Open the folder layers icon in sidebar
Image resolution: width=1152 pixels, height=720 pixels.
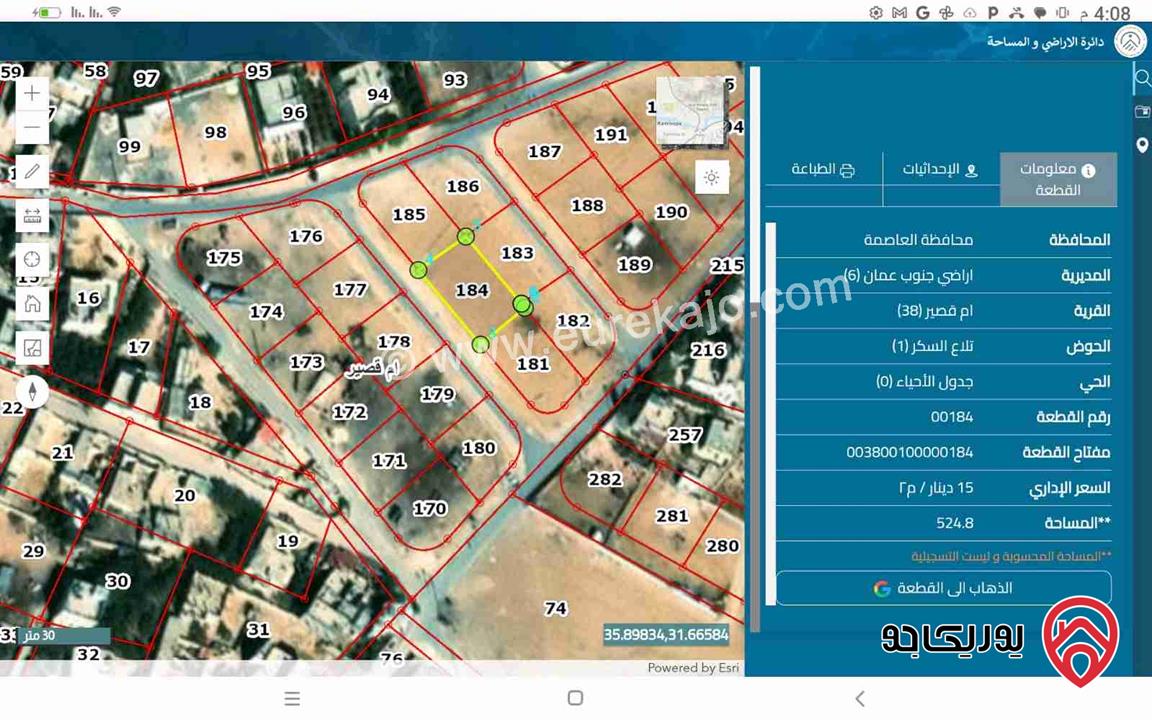coord(1142,112)
